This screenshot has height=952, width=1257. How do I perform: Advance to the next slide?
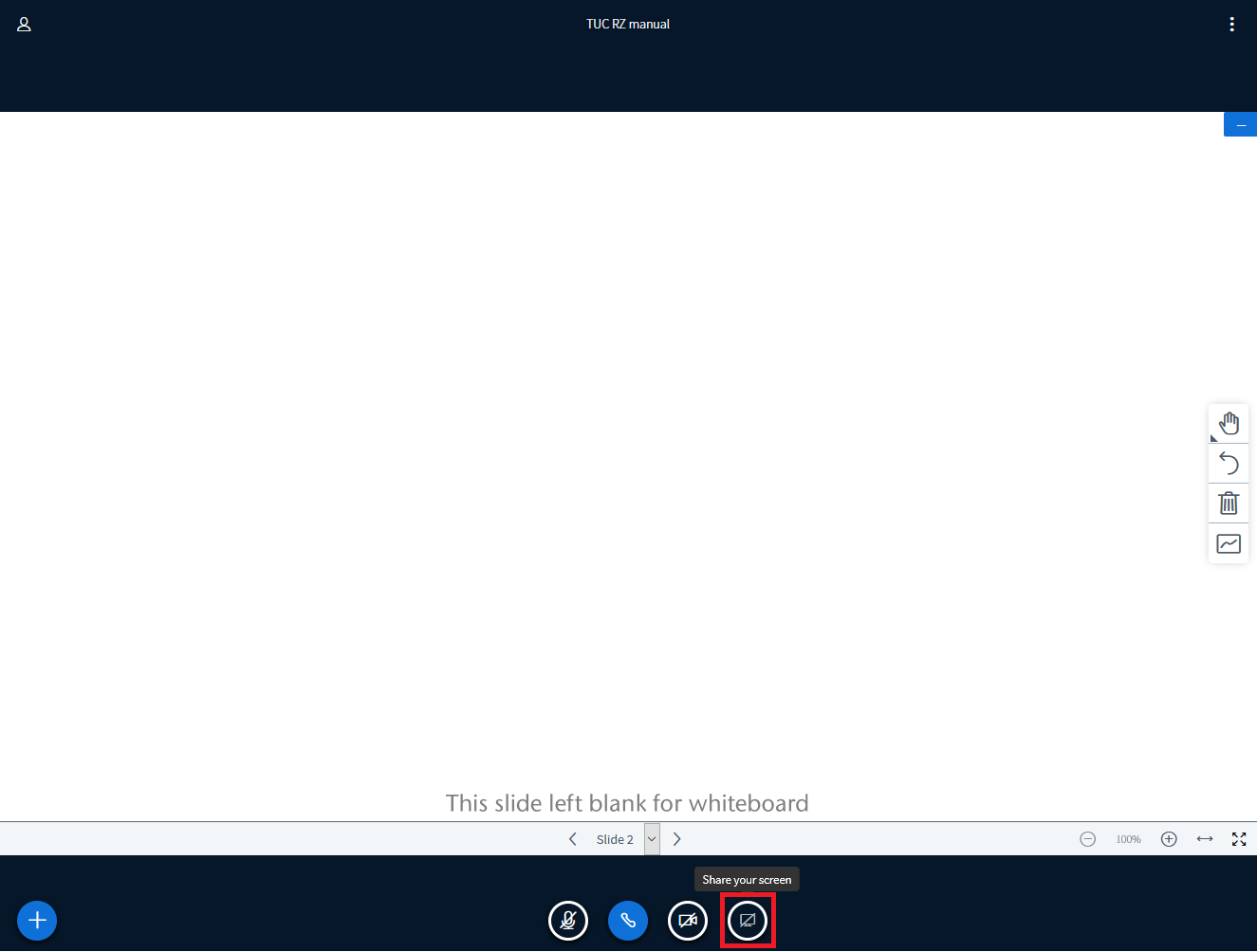676,839
